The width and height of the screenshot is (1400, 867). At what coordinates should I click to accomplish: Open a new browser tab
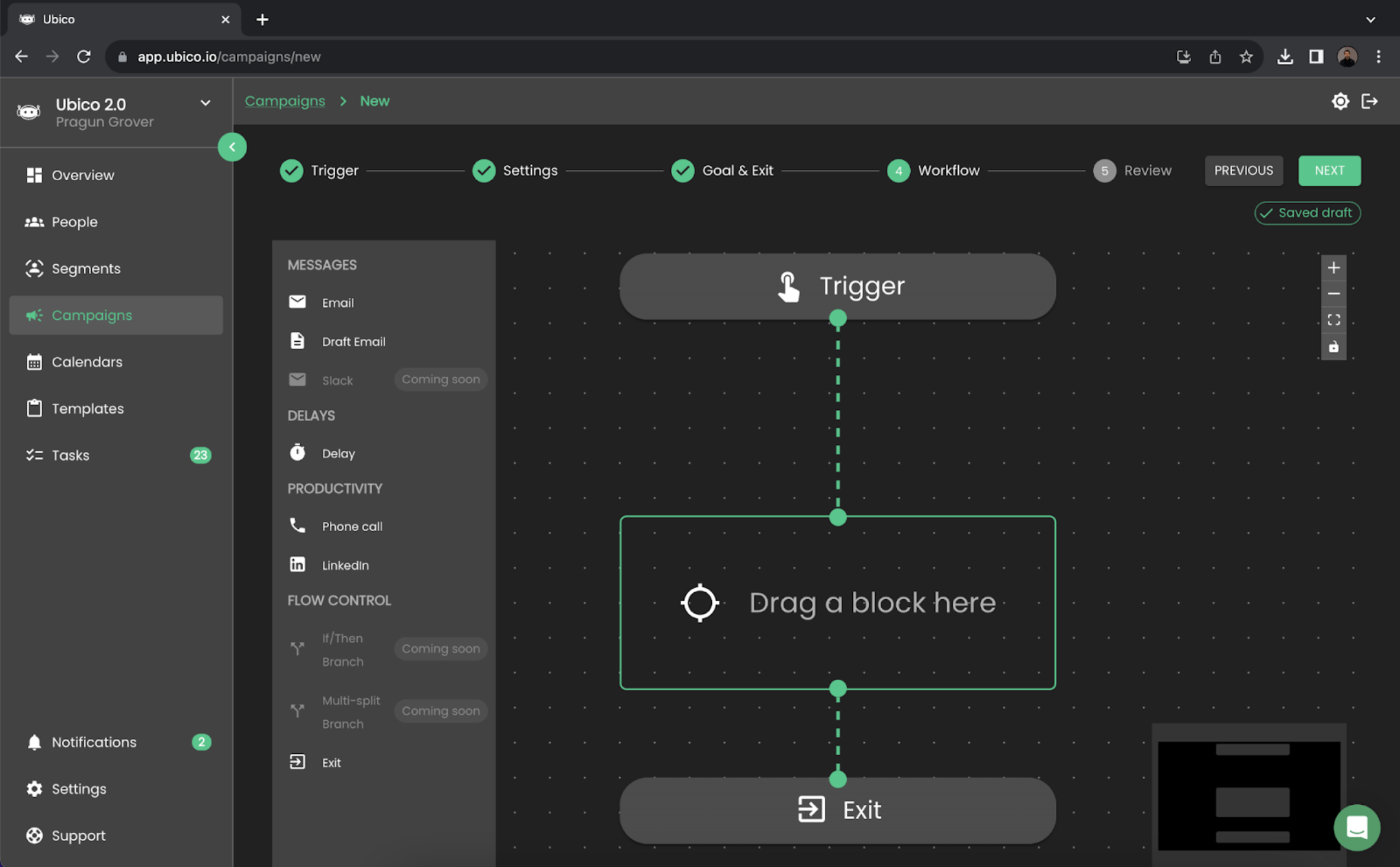pos(262,20)
